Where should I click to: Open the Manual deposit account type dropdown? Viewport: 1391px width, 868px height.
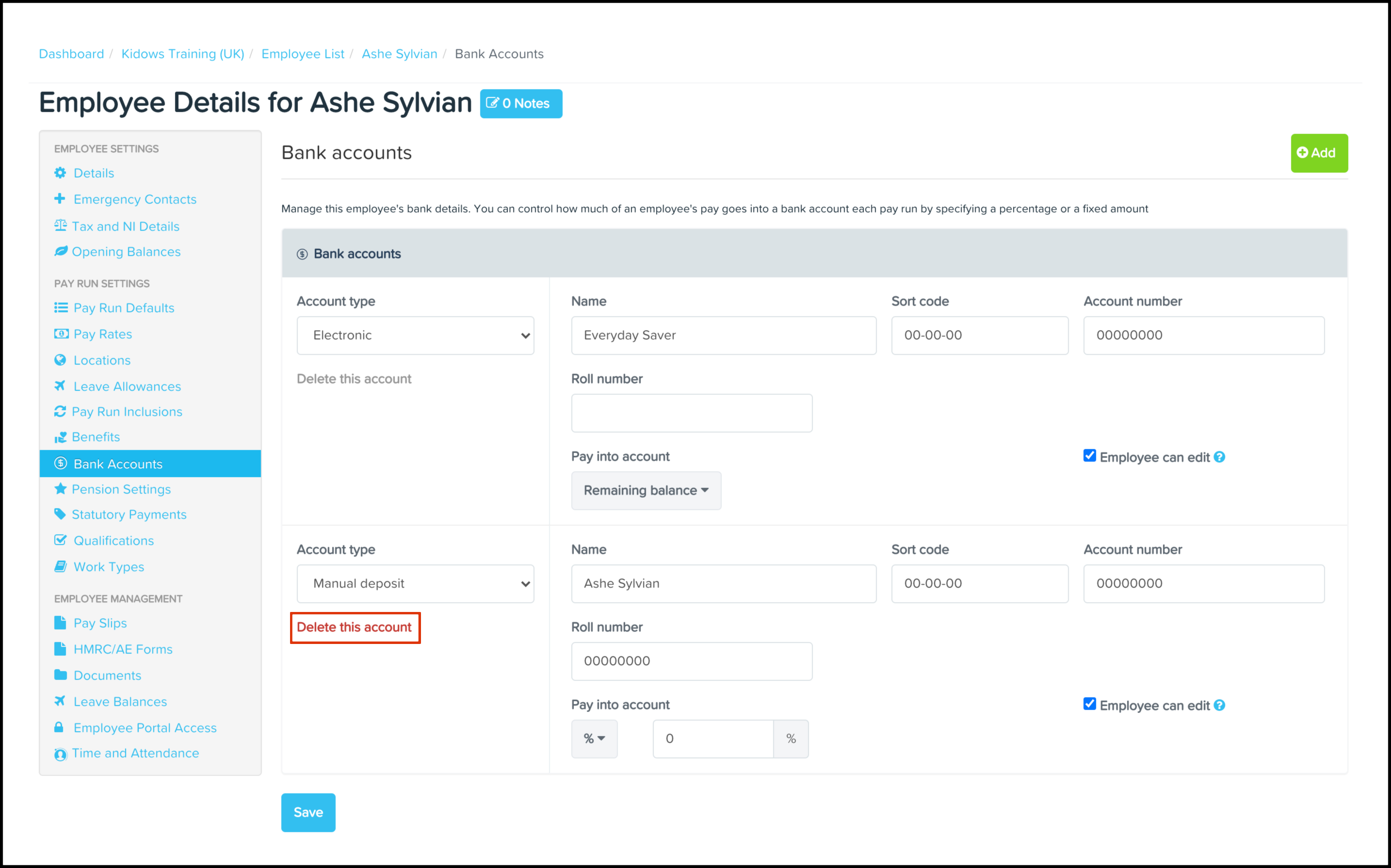[415, 584]
